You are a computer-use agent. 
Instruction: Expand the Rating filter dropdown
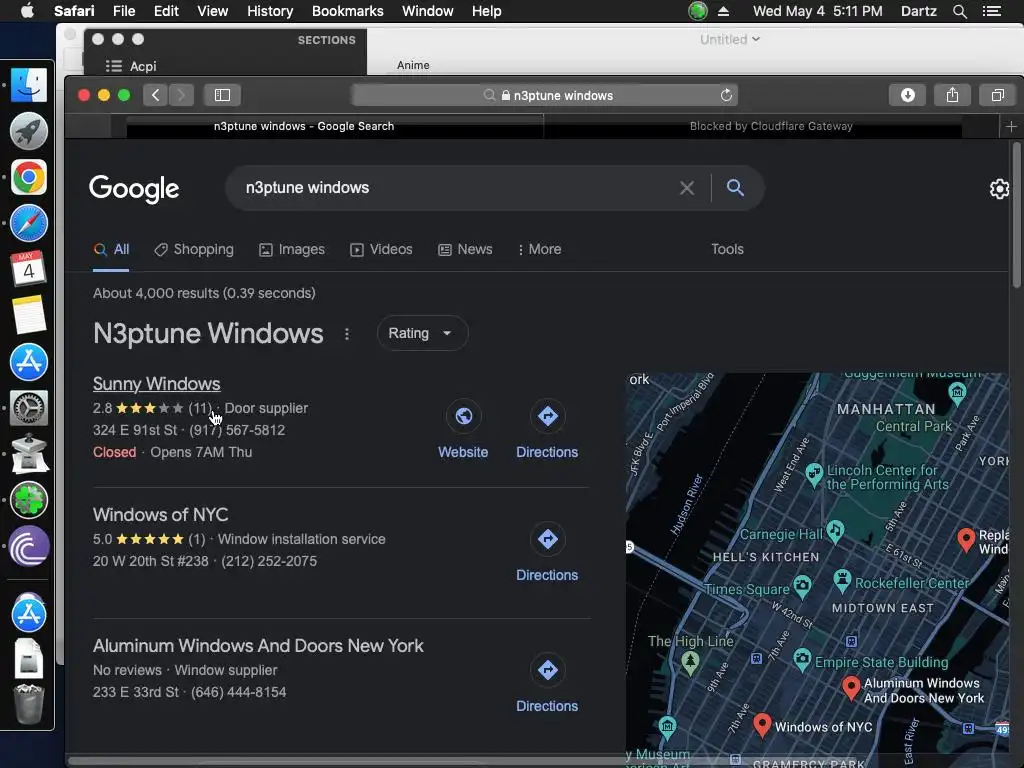pyautogui.click(x=422, y=333)
